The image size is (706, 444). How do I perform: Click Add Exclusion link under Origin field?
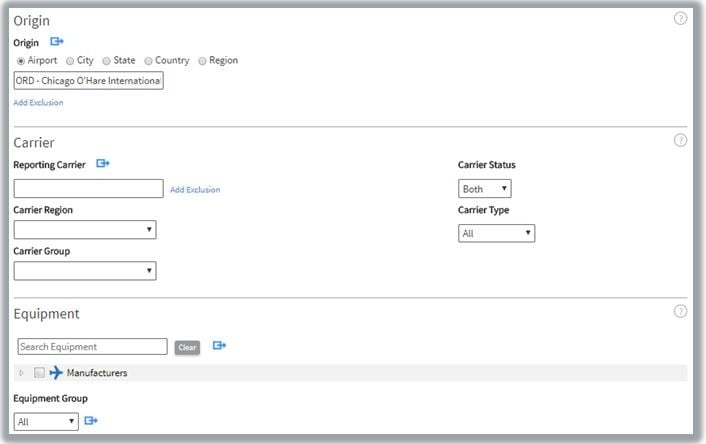coord(38,103)
